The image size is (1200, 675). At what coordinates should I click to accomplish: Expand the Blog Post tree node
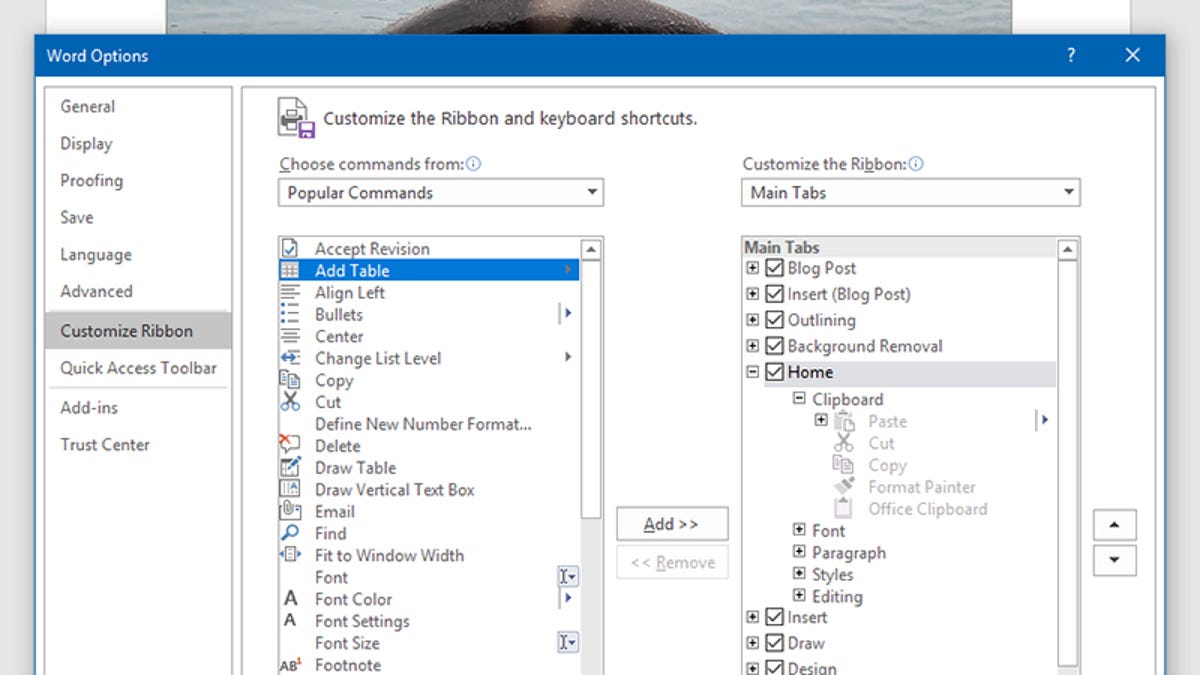click(752, 268)
